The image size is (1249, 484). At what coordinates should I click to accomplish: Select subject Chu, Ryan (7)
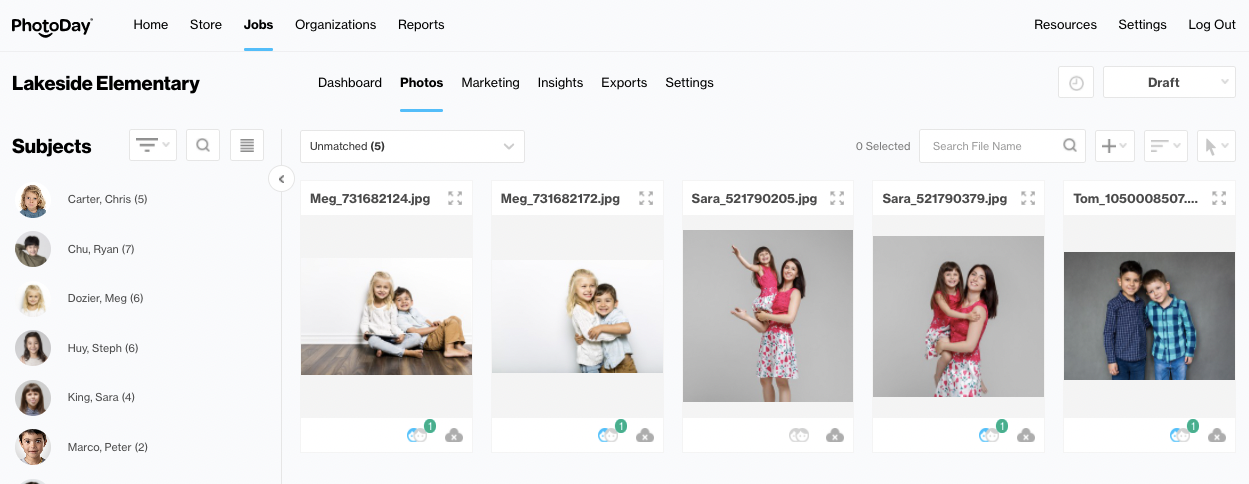click(101, 249)
